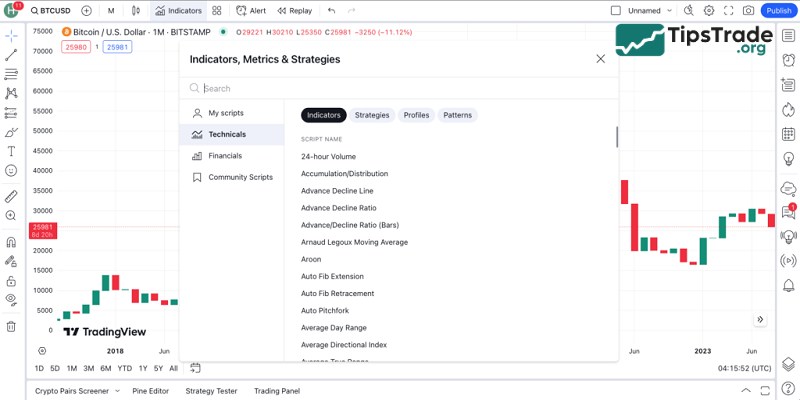Choose Average Directional Index from the list

click(x=343, y=345)
